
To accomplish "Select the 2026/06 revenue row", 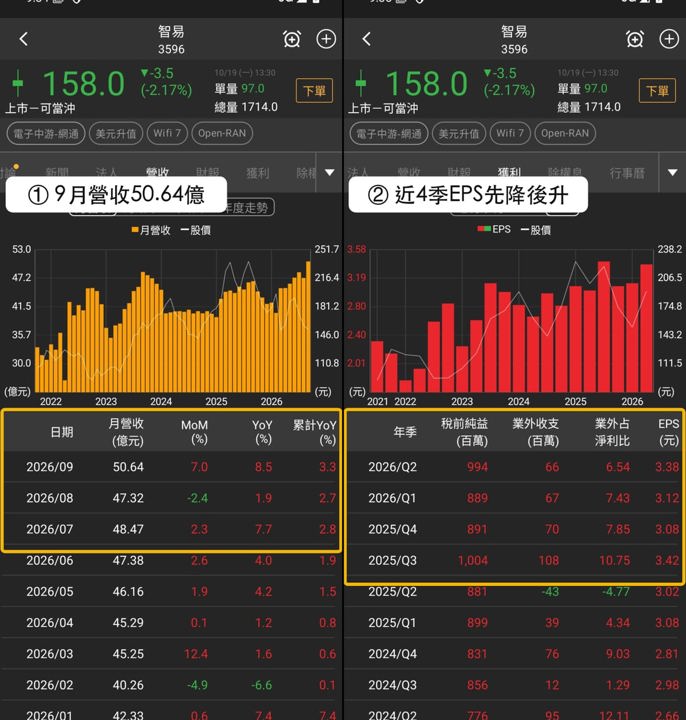I will click(x=171, y=560).
